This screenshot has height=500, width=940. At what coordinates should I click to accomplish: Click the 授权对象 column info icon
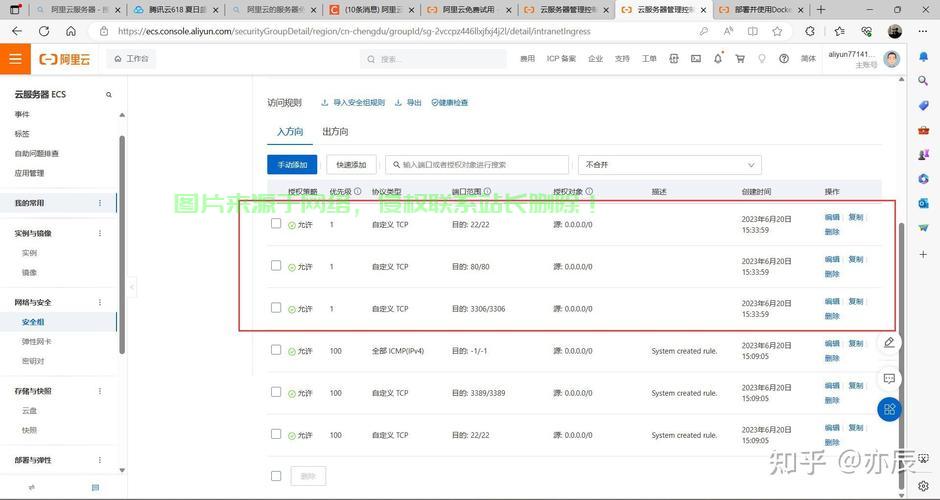pyautogui.click(x=589, y=191)
